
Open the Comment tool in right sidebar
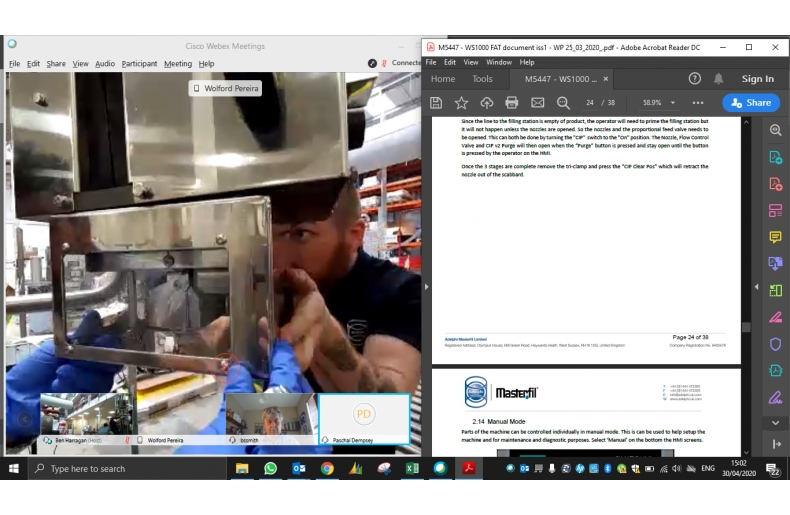tap(775, 238)
